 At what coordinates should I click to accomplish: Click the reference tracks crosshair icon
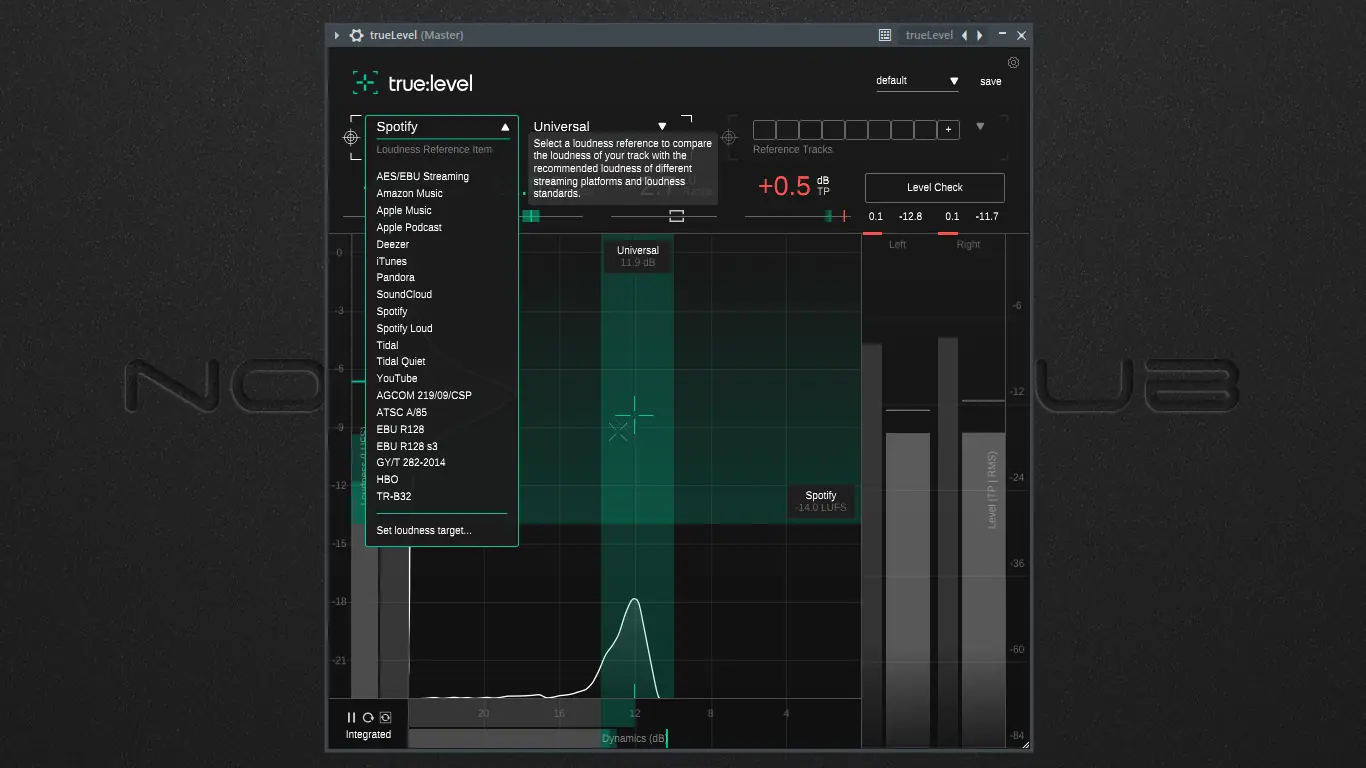(x=730, y=138)
